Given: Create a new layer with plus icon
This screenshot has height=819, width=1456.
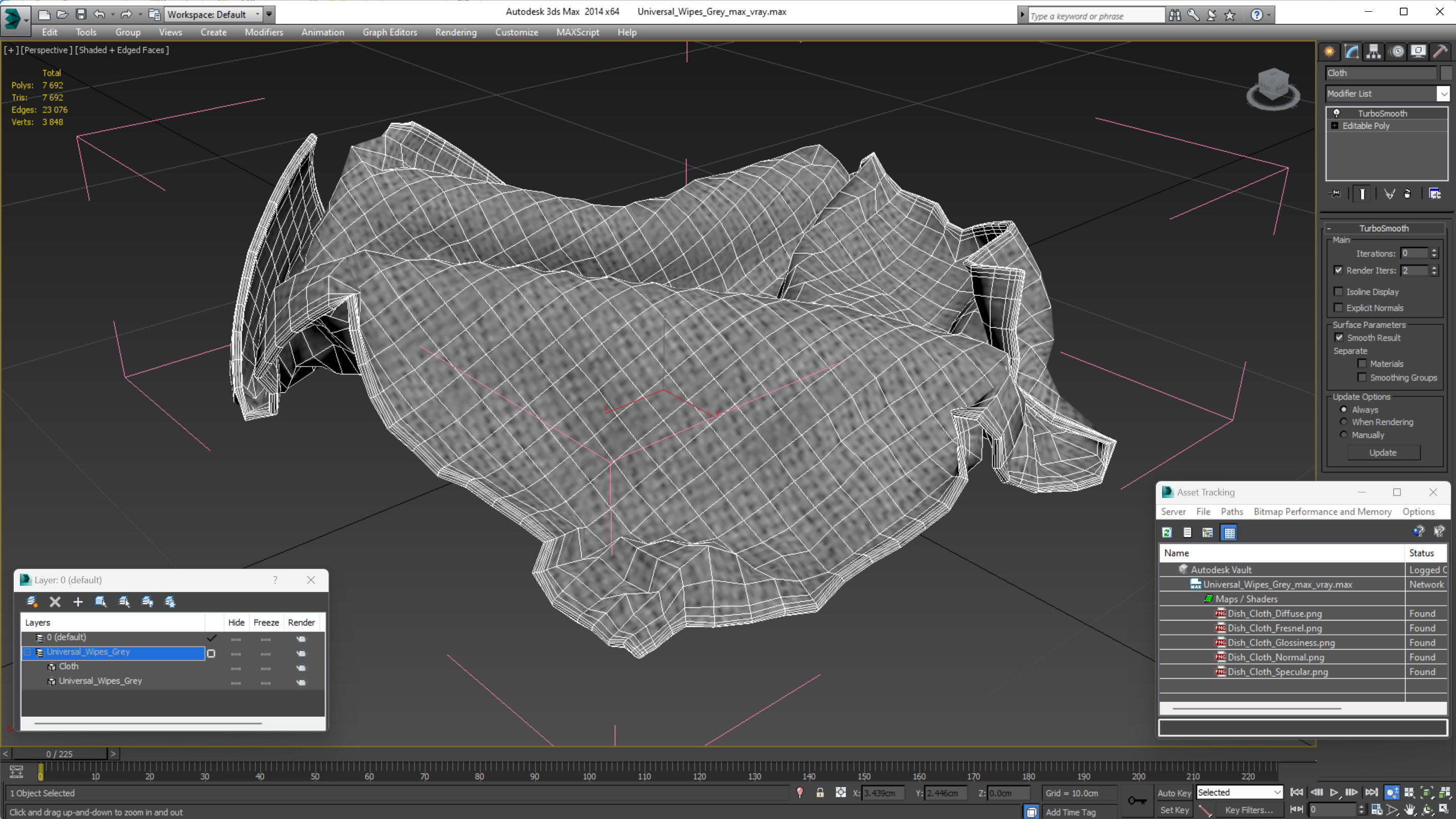Looking at the screenshot, I should click(x=78, y=602).
